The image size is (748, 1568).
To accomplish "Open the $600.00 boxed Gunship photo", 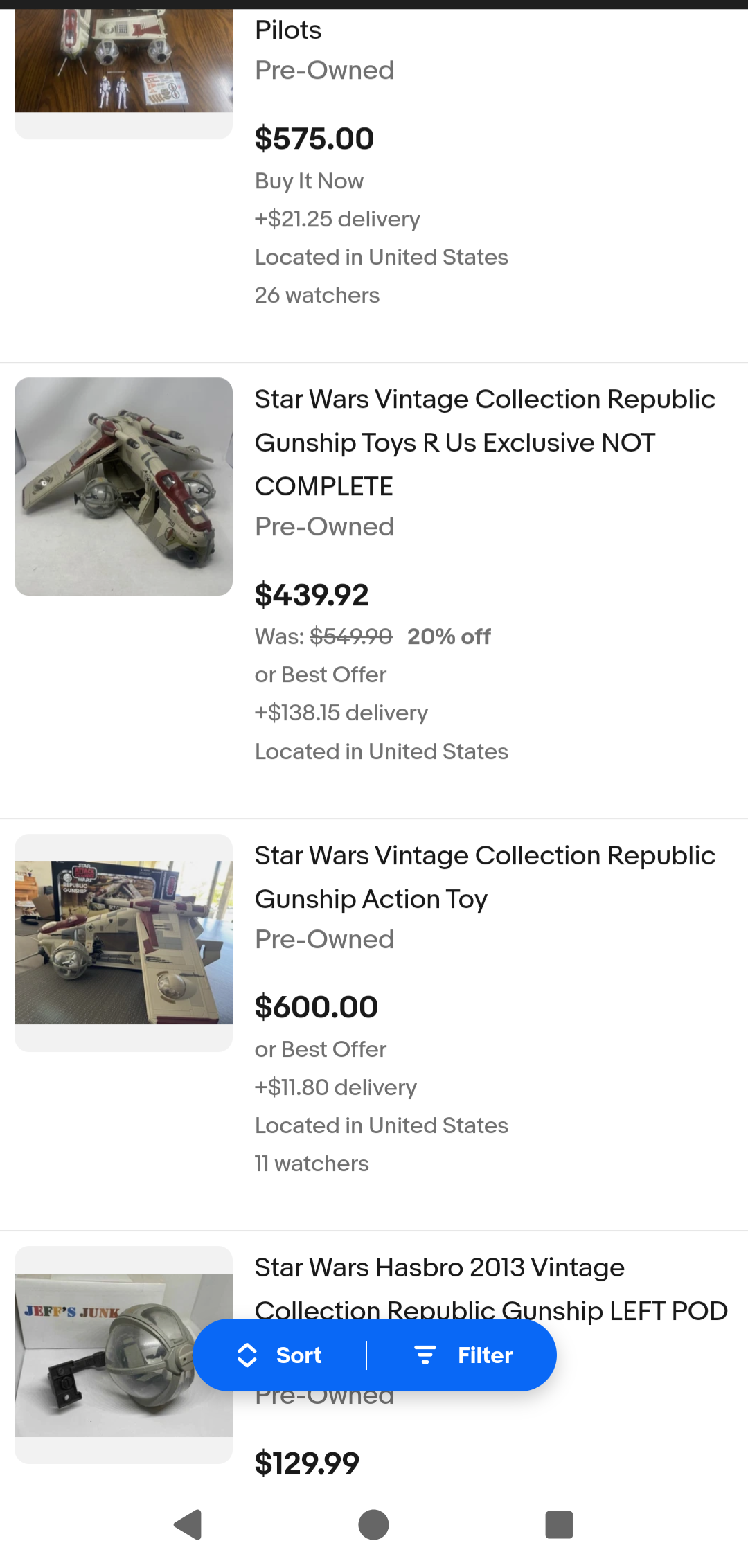I will (x=123, y=942).
